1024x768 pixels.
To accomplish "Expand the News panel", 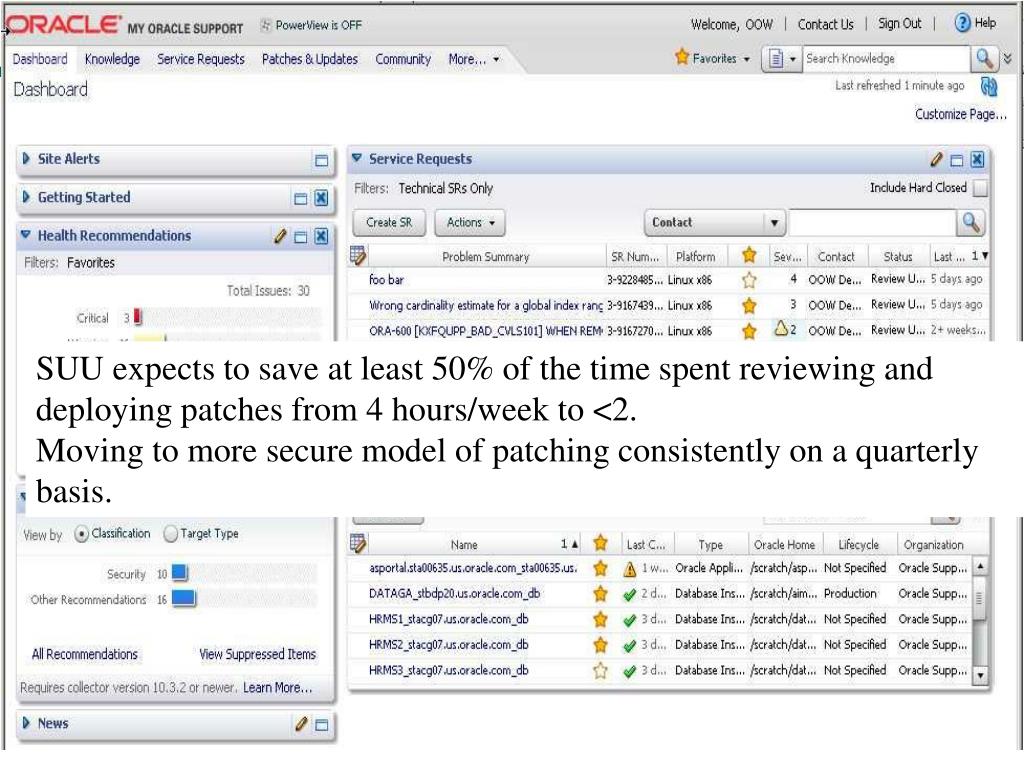I will click(x=26, y=723).
